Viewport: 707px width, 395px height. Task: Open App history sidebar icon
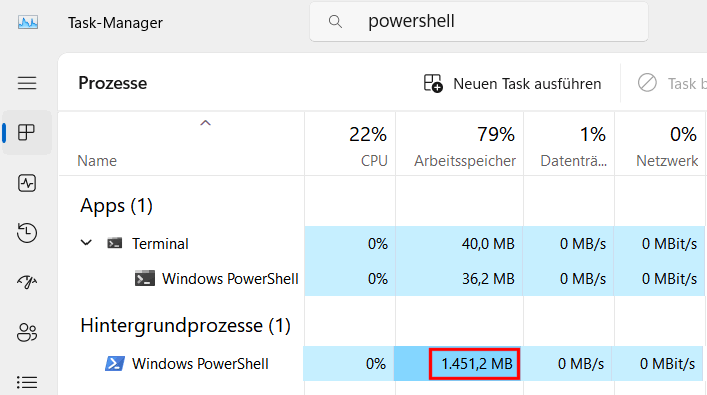click(27, 233)
